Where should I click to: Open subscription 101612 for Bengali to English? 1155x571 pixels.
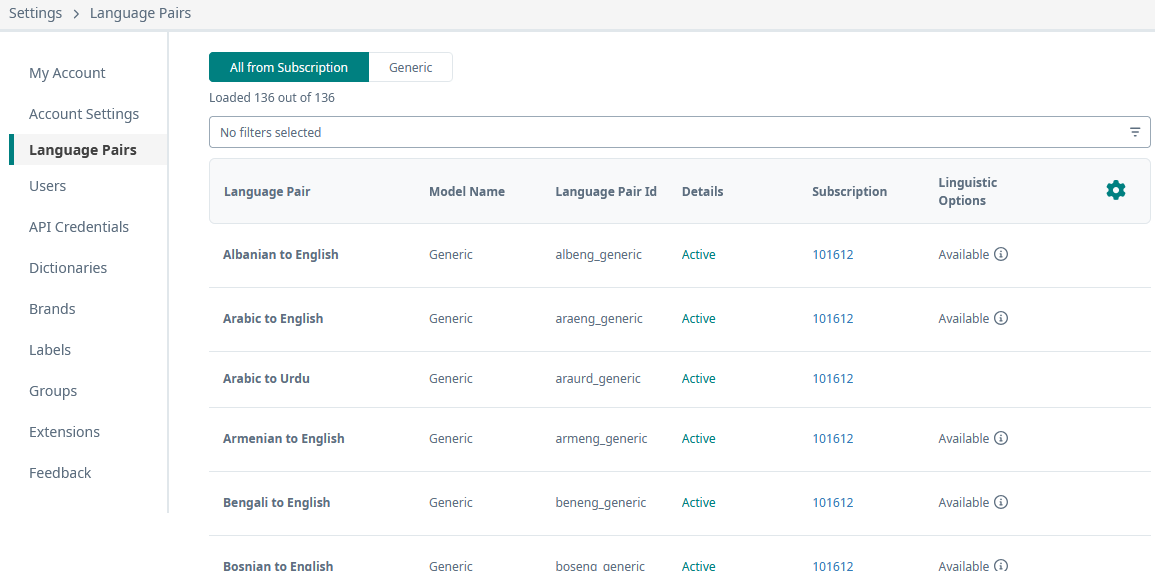tap(832, 502)
